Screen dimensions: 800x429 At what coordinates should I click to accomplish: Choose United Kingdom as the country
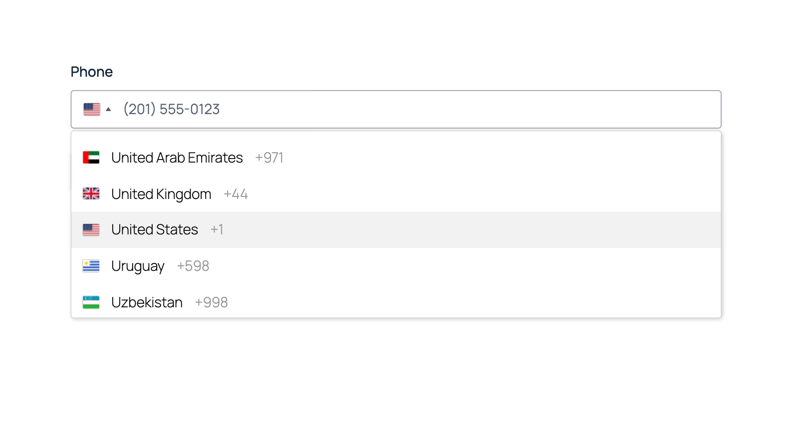point(396,194)
